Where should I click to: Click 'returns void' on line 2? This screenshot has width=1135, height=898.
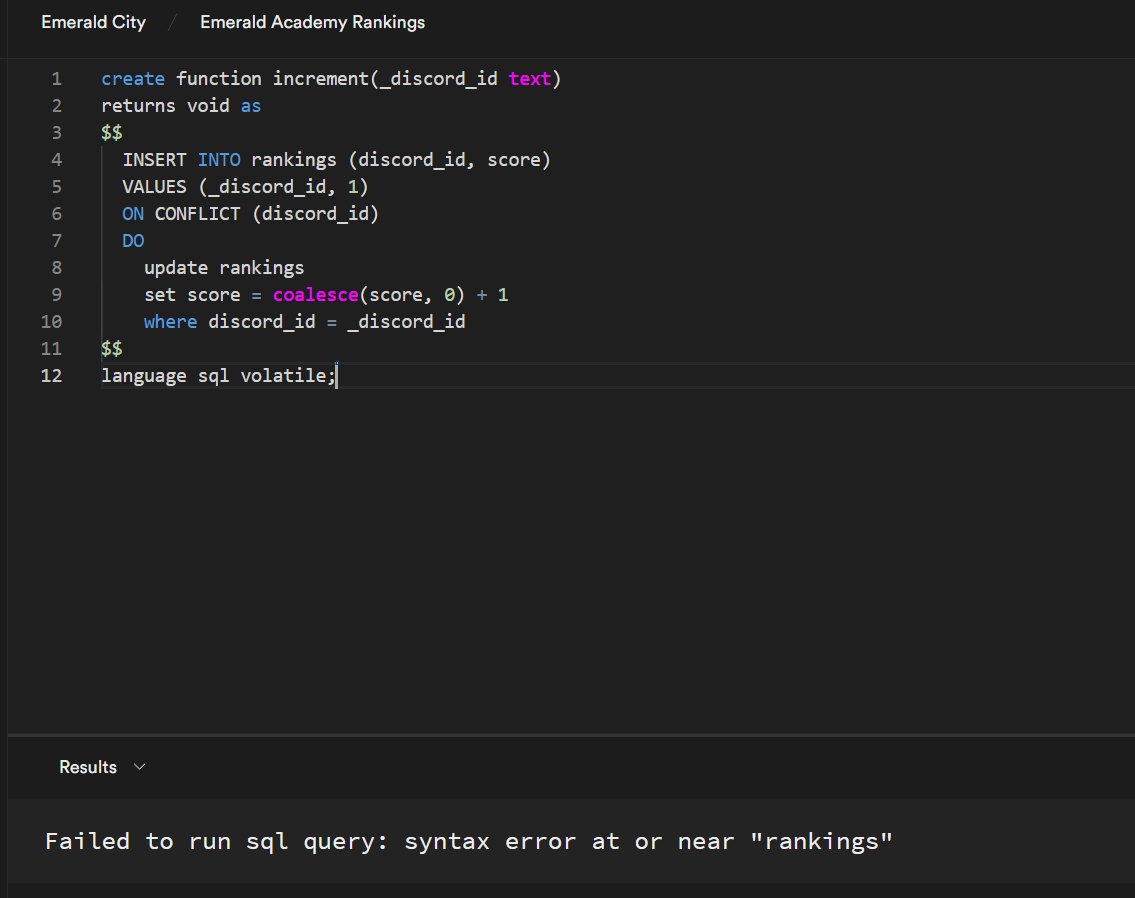(165, 106)
